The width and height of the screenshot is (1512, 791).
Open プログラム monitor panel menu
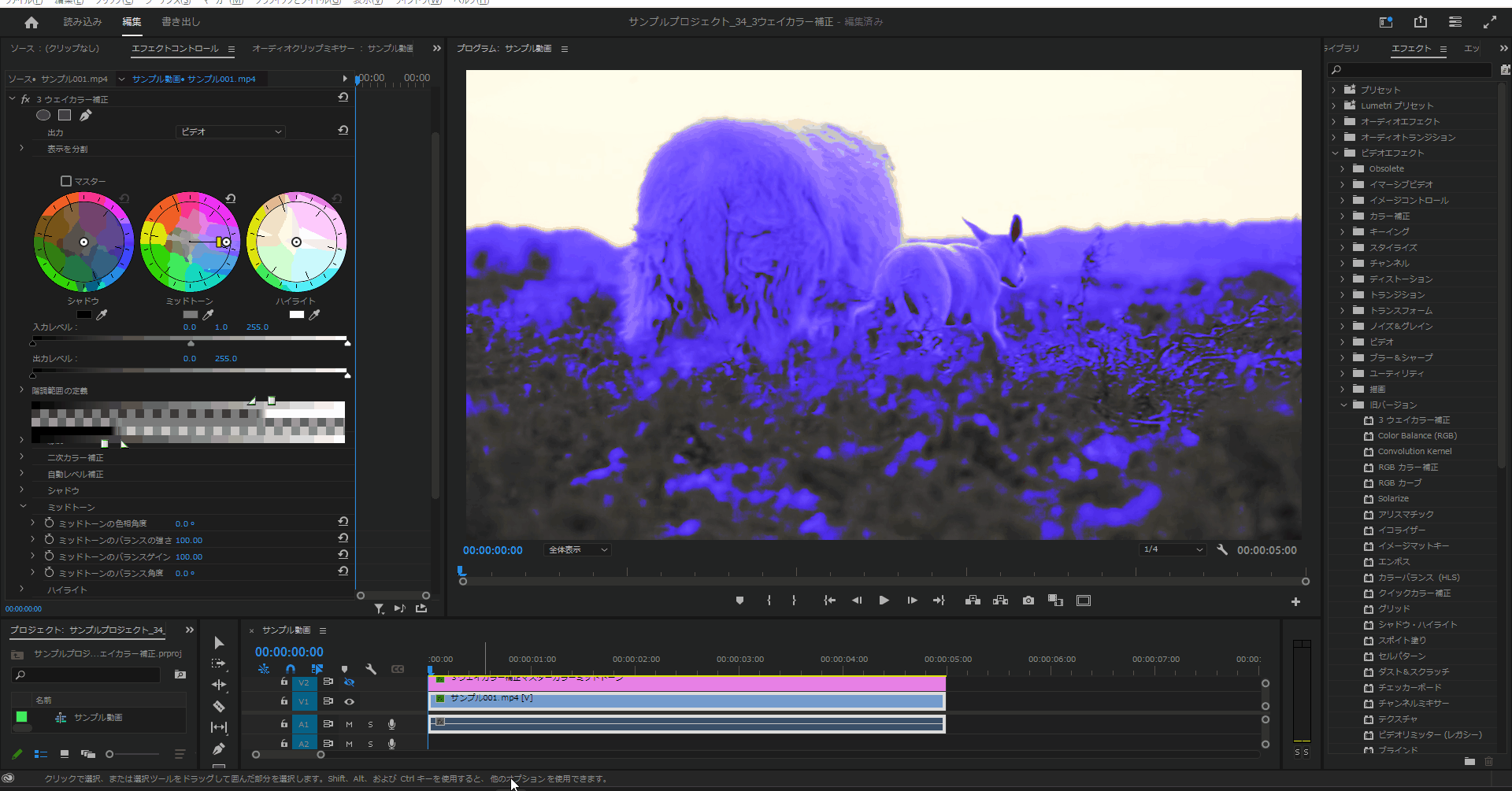click(x=565, y=49)
